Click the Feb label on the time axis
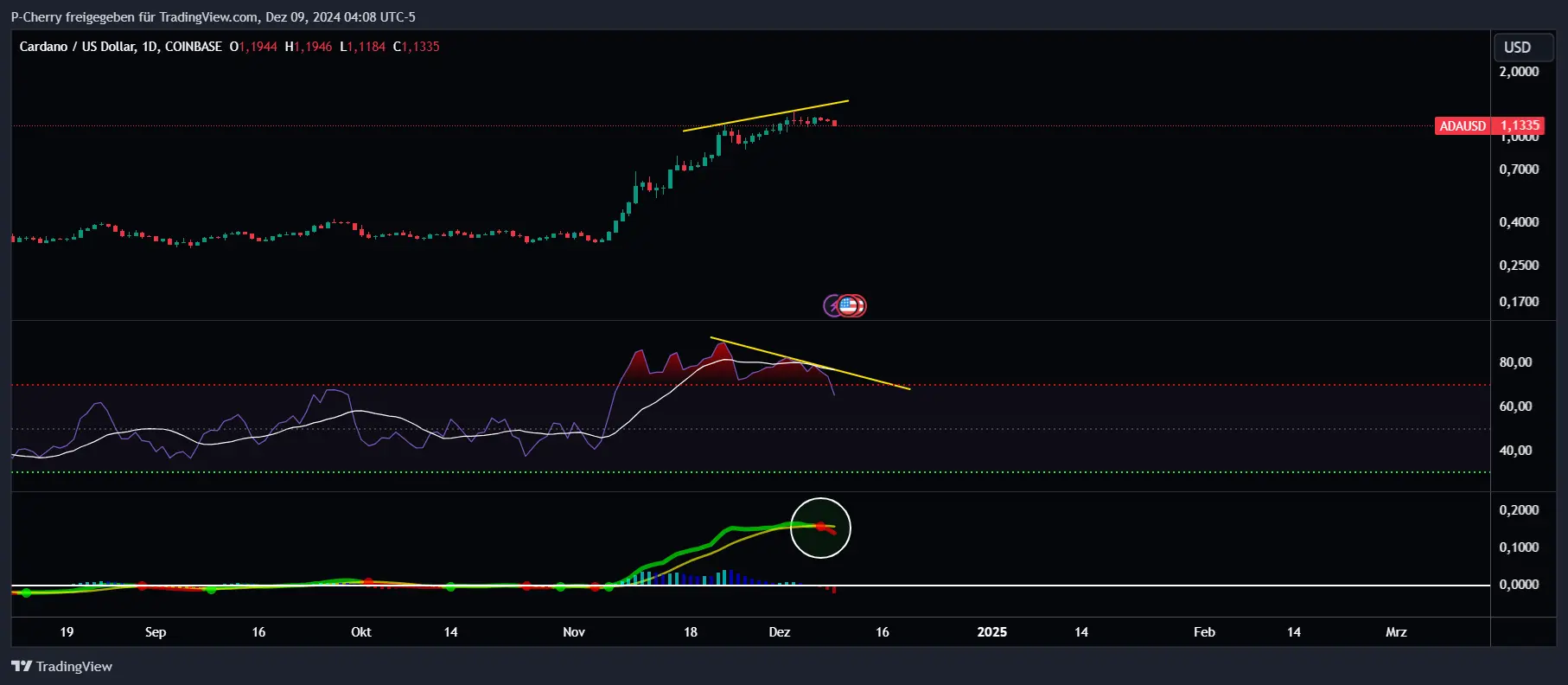Image resolution: width=1568 pixels, height=685 pixels. (1205, 632)
